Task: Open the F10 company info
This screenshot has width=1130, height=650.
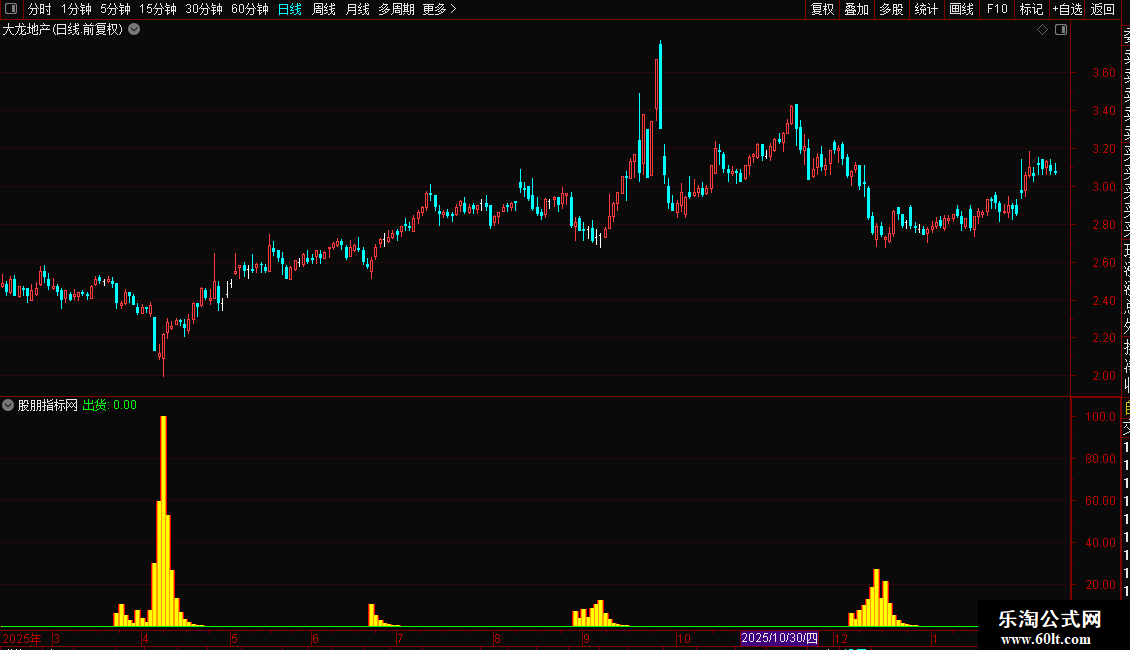Action: [997, 9]
